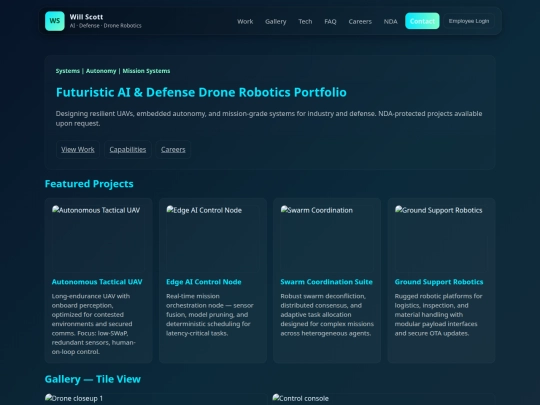This screenshot has width=540, height=405.
Task: Select the Swarm Coordination Suite card title
Action: (326, 282)
